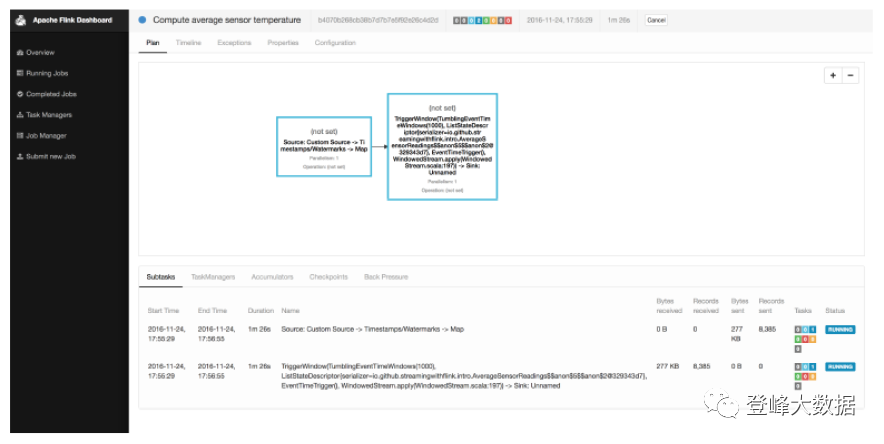Click the Bytes sent column header

coord(739,306)
